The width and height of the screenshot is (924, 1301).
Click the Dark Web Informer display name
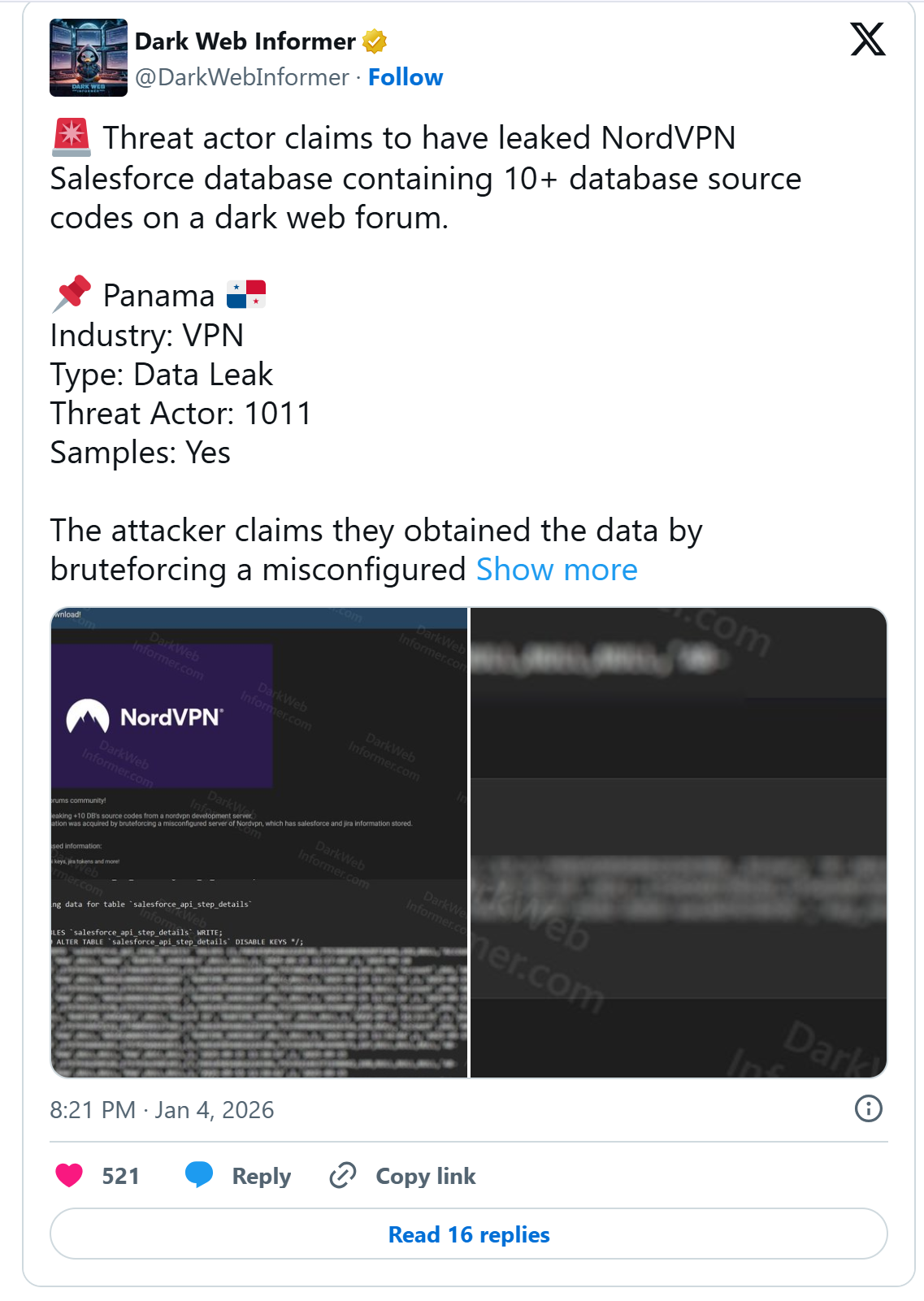point(245,41)
